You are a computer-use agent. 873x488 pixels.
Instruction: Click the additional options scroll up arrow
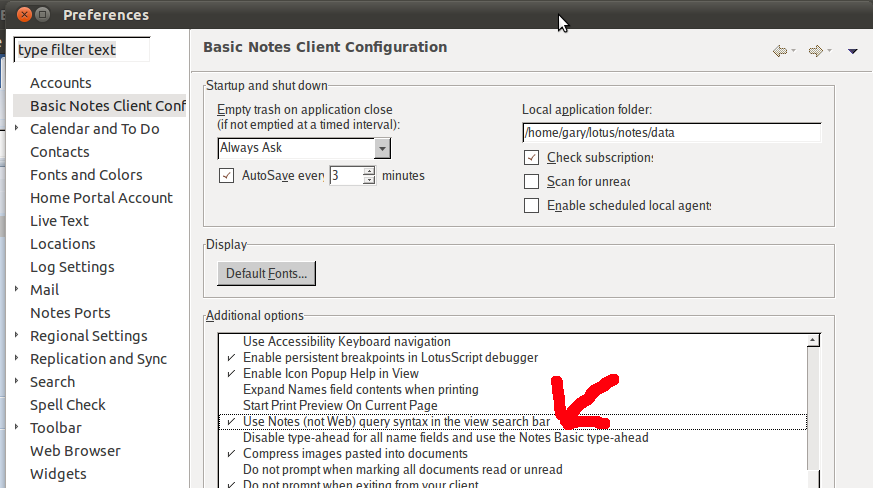click(x=813, y=340)
